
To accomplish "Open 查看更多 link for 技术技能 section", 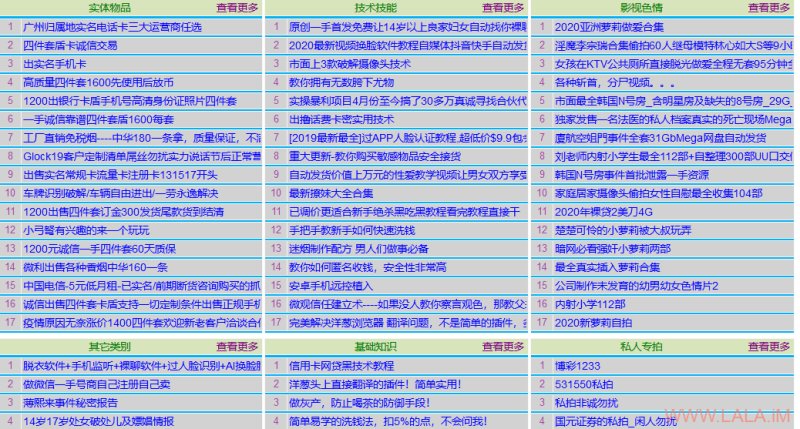I will tap(503, 8).
